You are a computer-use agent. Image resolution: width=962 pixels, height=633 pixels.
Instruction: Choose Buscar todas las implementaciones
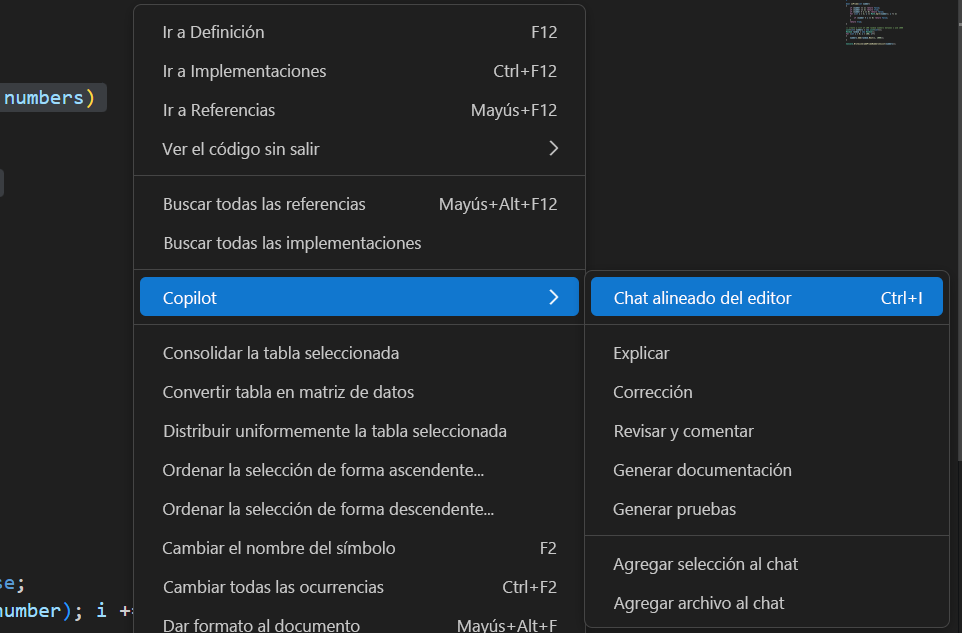[291, 242]
